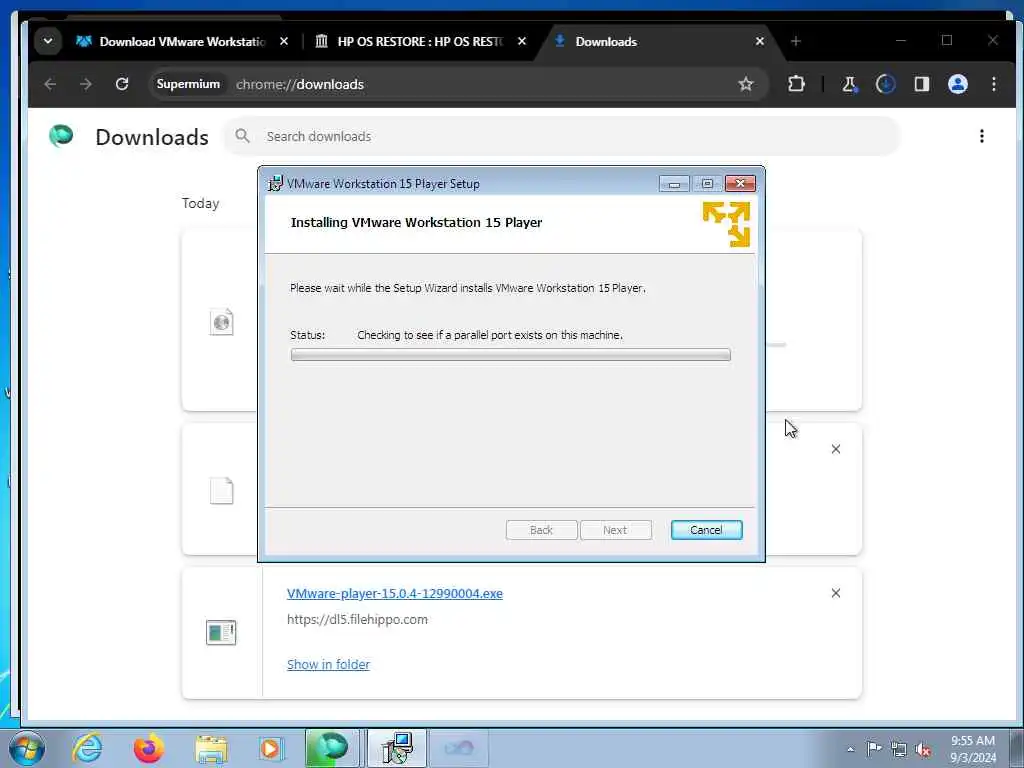Click the second download's blank file icon

(x=221, y=490)
